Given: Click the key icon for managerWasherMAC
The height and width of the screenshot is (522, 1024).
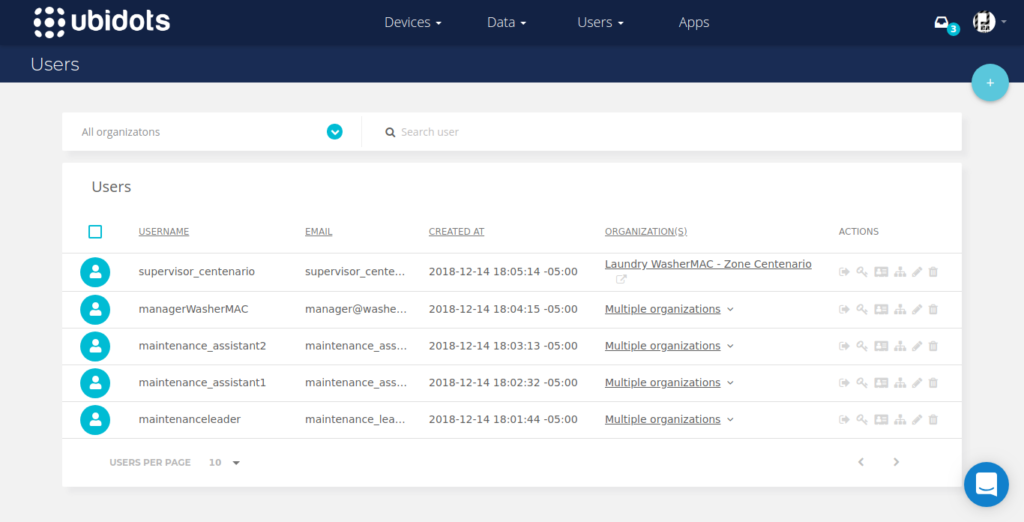Looking at the screenshot, I should click(862, 309).
